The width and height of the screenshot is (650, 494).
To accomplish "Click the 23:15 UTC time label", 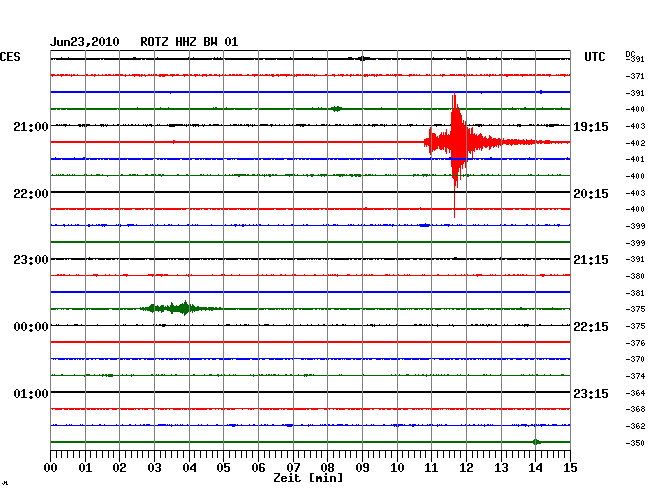I will click(x=591, y=393).
